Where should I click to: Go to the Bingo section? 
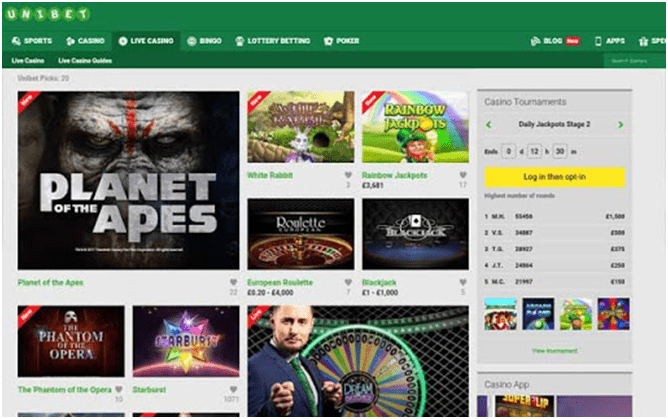coord(204,41)
